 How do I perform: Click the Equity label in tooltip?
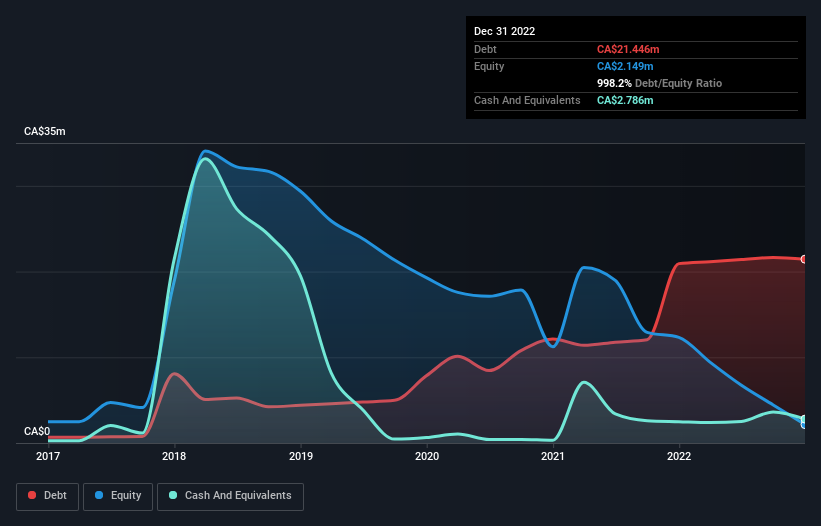(489, 66)
